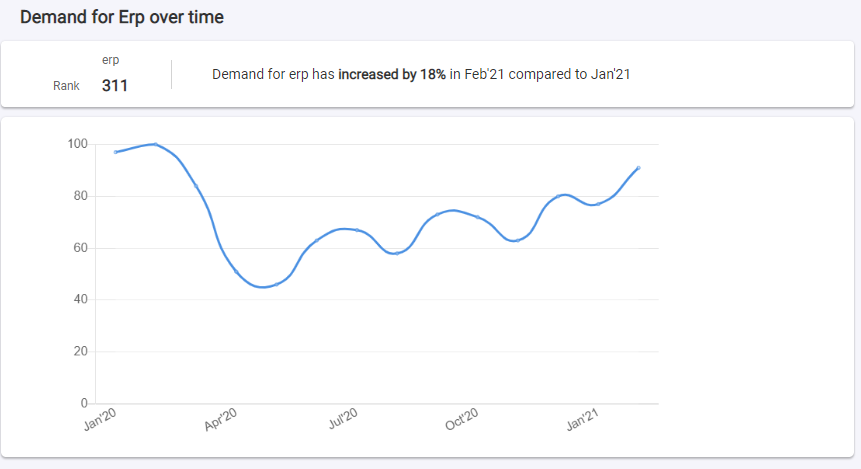Click the 20 y-axis label
This screenshot has width=861, height=469.
[80, 352]
